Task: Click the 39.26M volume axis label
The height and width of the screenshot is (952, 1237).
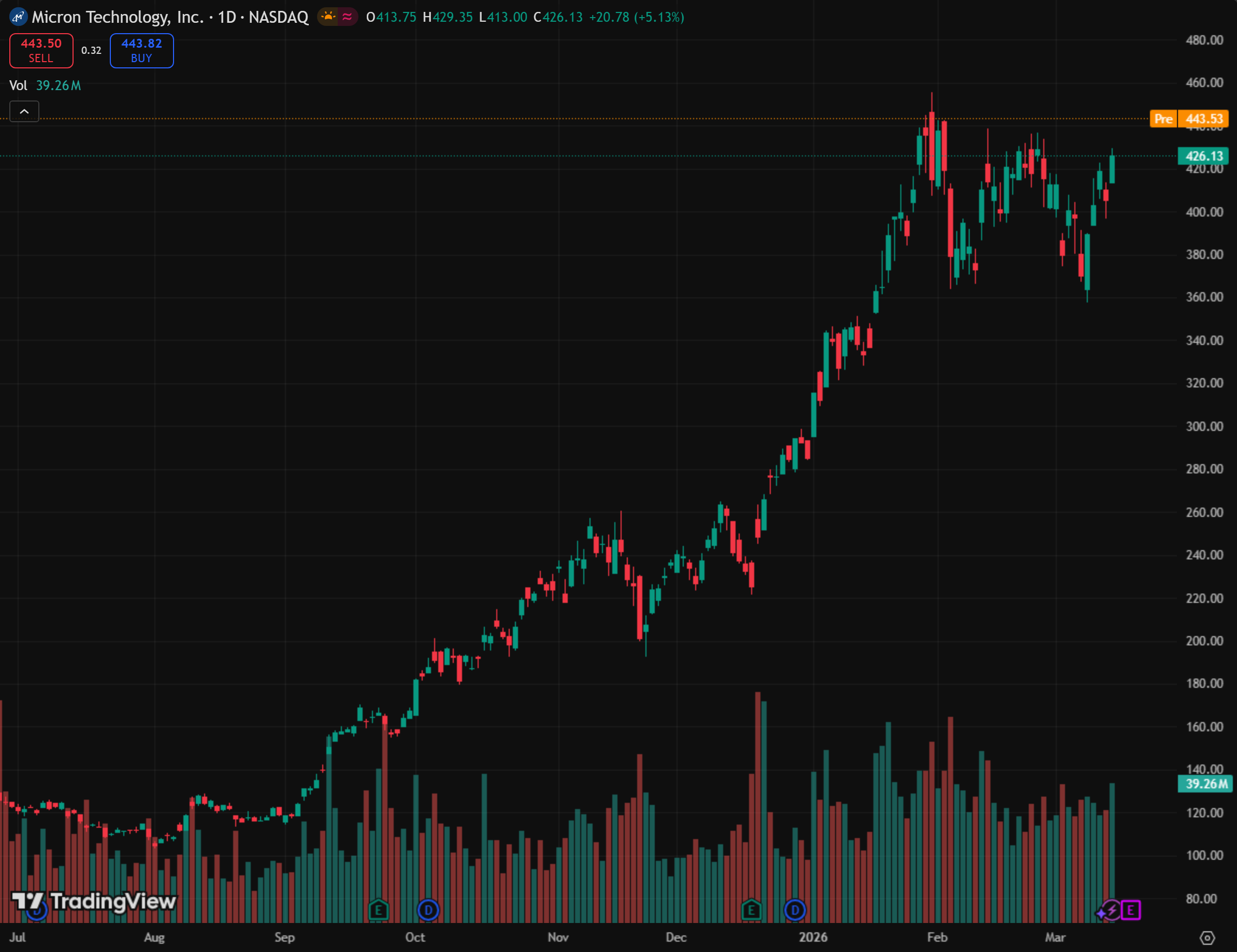Action: pyautogui.click(x=1205, y=784)
